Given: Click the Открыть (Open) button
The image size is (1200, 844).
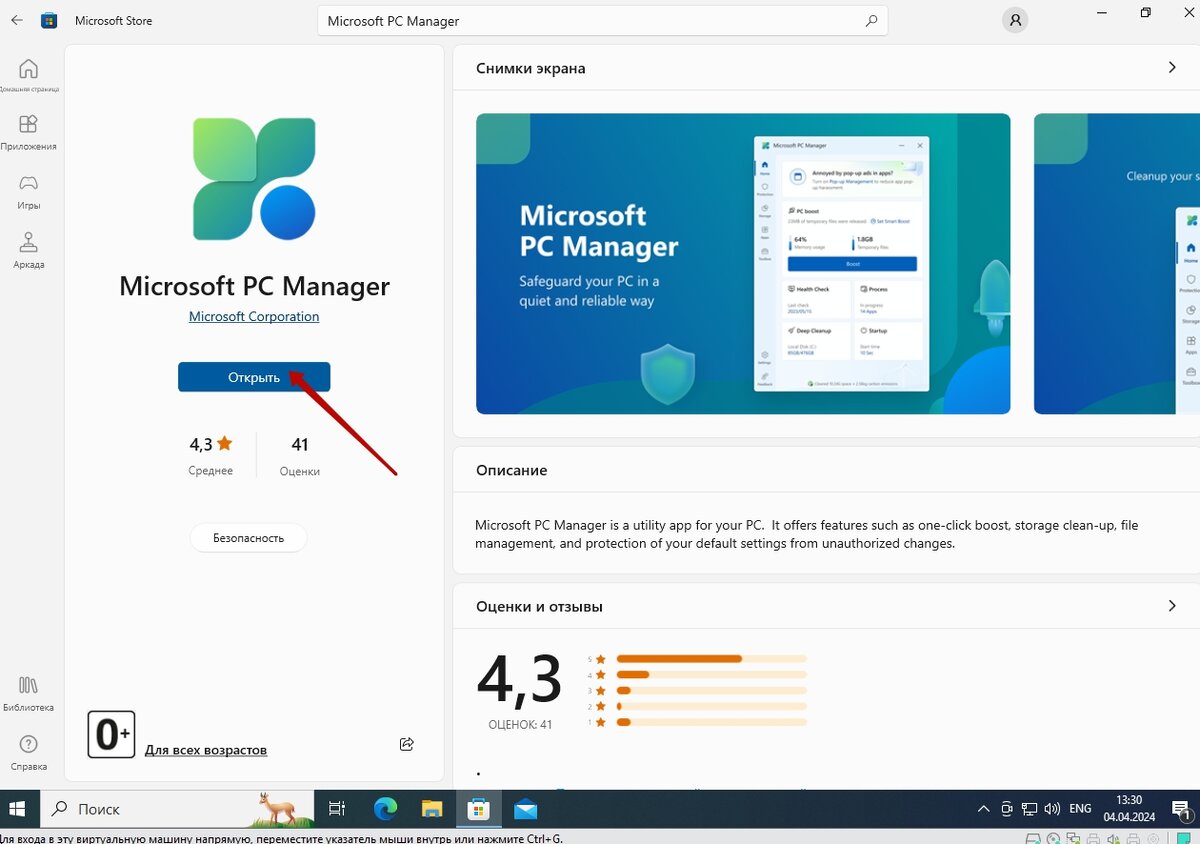Looking at the screenshot, I should [254, 377].
